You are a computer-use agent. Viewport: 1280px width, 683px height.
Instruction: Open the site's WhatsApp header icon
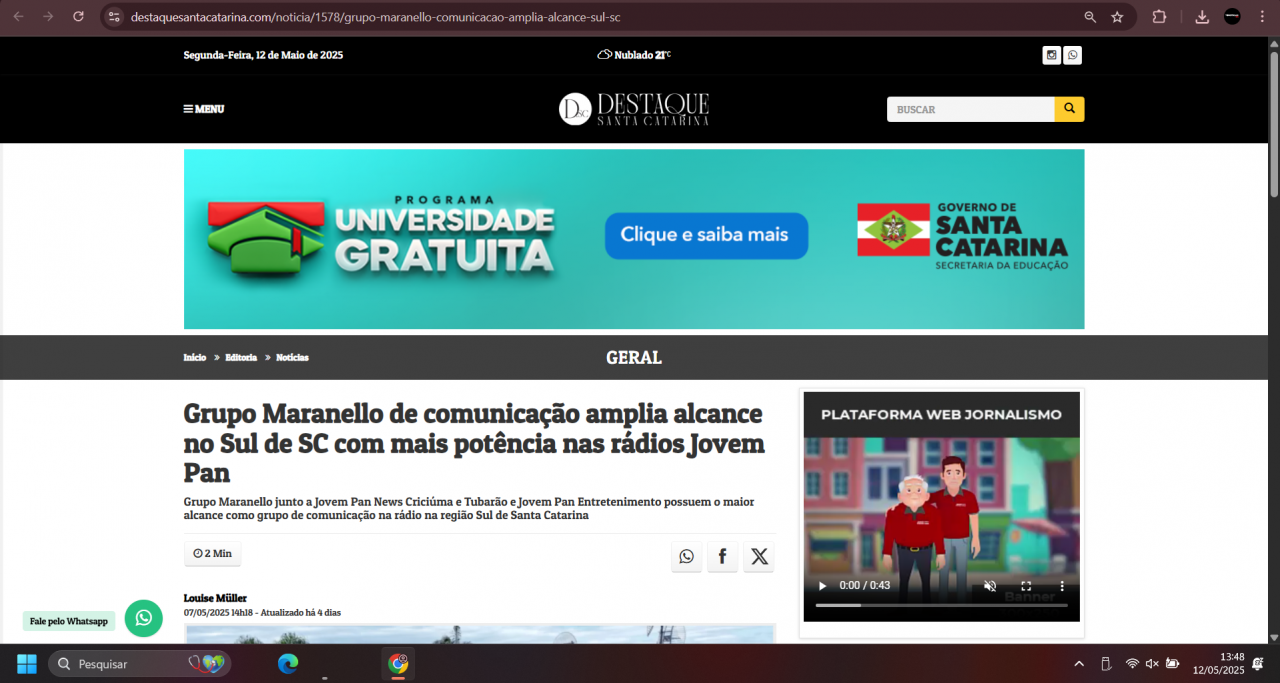pyautogui.click(x=1073, y=55)
